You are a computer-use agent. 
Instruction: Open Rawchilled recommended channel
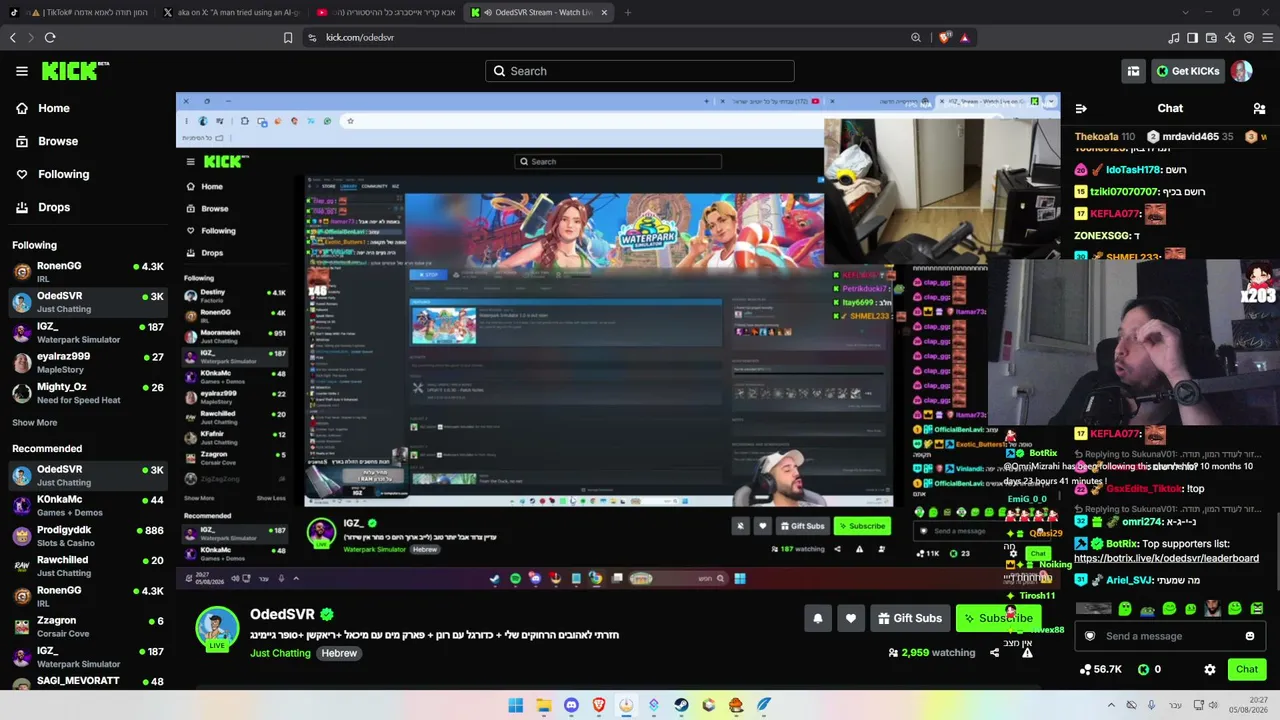pyautogui.click(x=88, y=566)
